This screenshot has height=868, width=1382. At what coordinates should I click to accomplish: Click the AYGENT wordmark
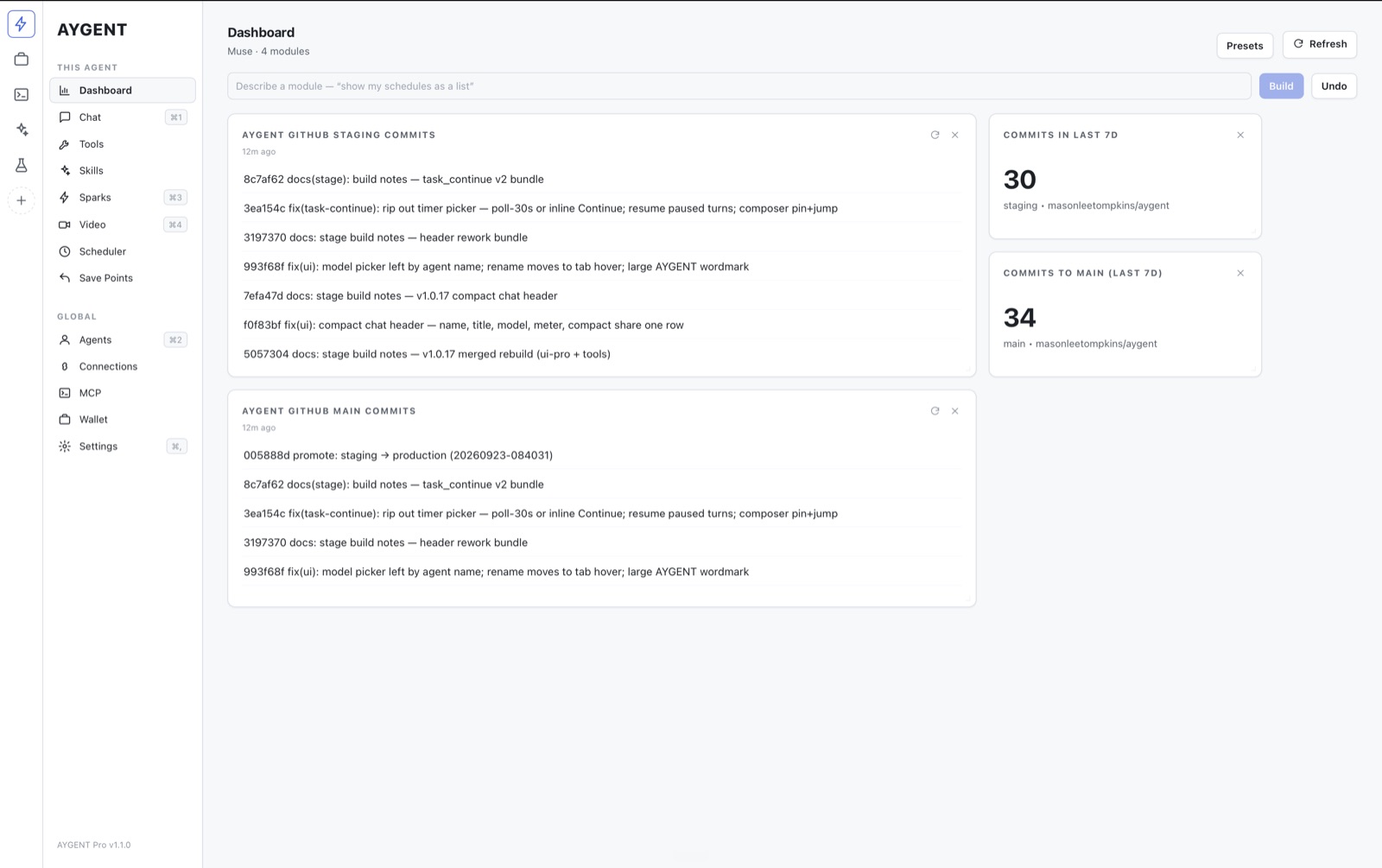point(92,29)
